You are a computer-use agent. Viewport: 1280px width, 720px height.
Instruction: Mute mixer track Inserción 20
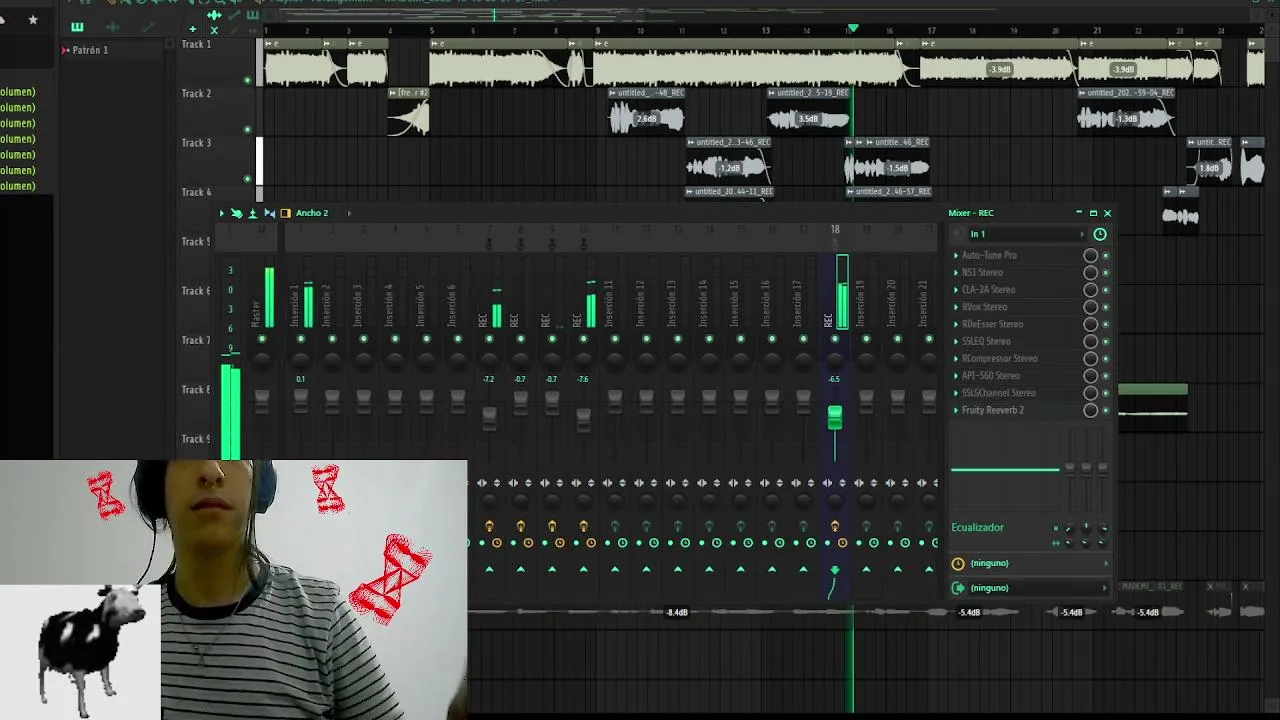pyautogui.click(x=898, y=339)
